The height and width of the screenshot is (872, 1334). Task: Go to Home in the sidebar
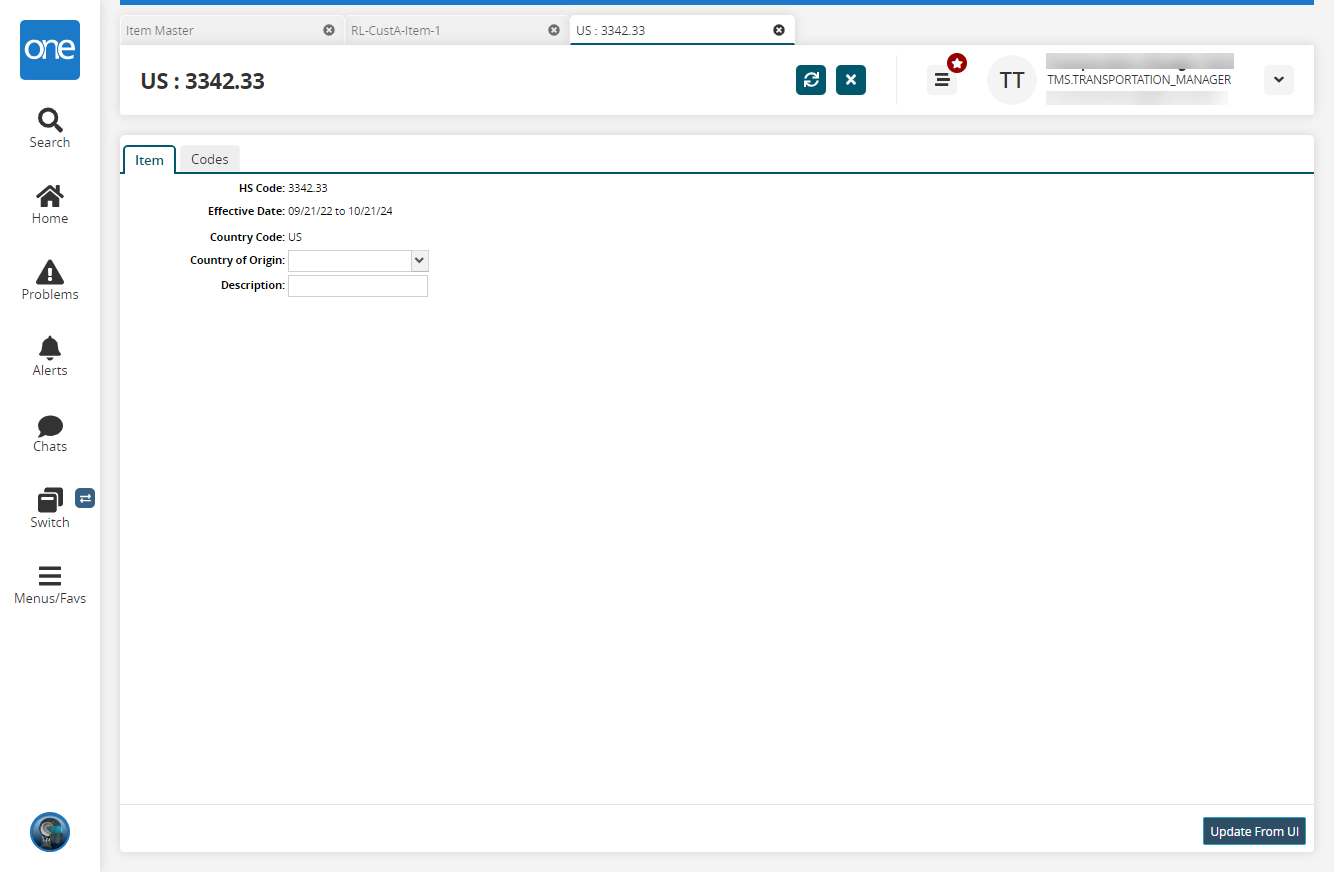tap(50, 204)
